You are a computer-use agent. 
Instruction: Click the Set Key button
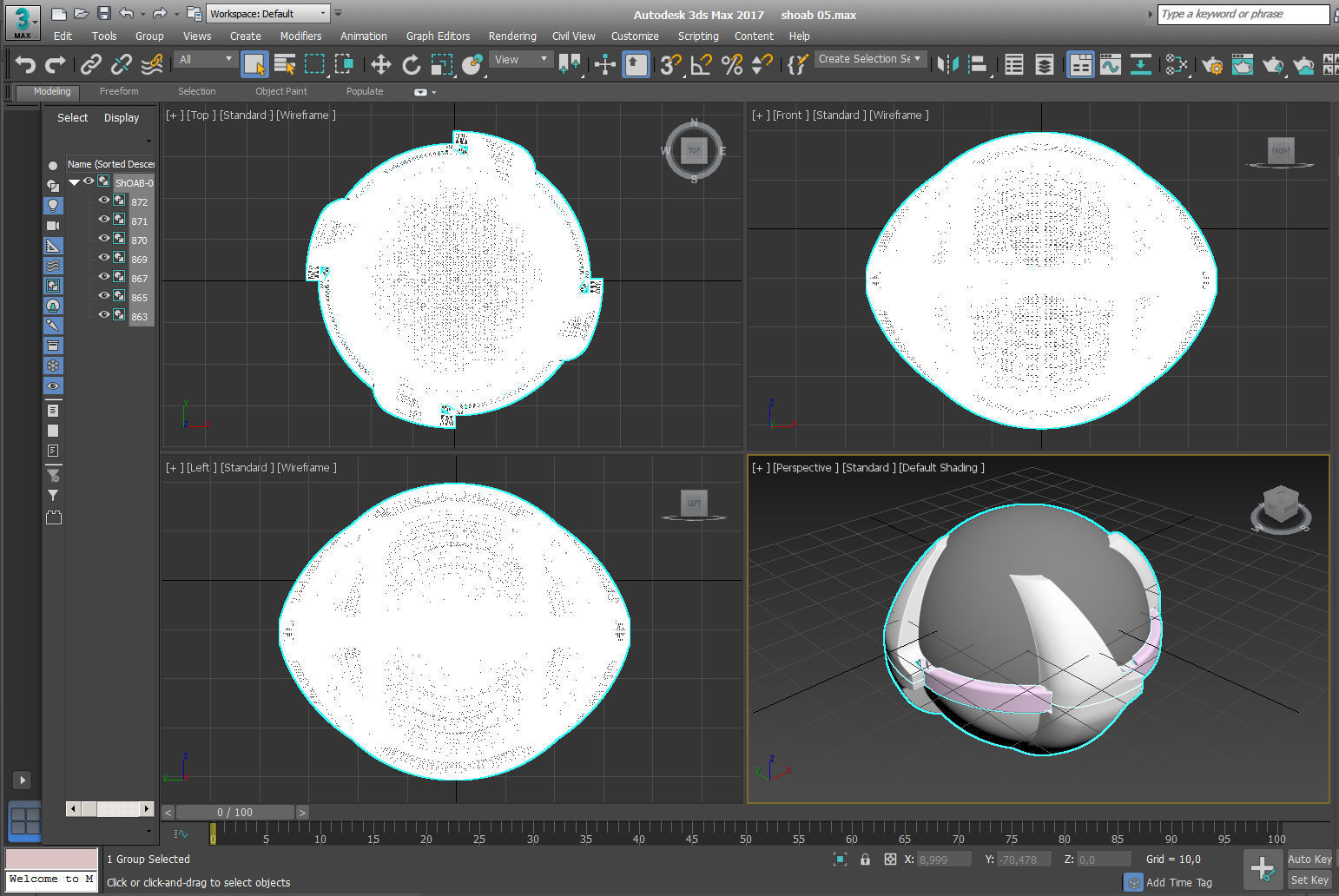pos(1309,880)
